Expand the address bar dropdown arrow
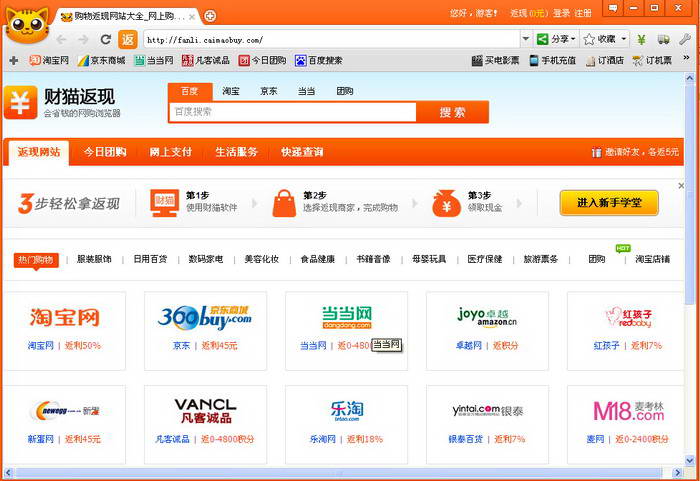 tap(525, 39)
